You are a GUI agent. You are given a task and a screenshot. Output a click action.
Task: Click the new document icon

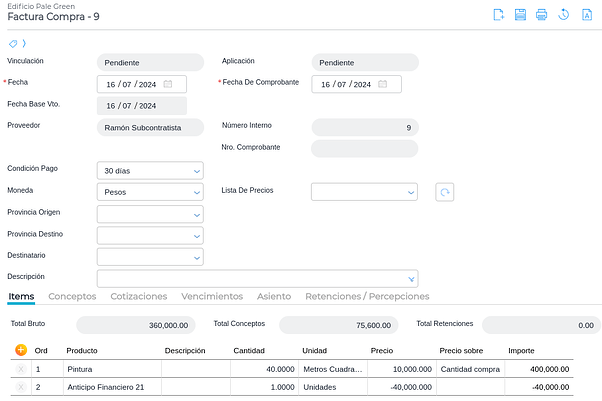pyautogui.click(x=499, y=15)
